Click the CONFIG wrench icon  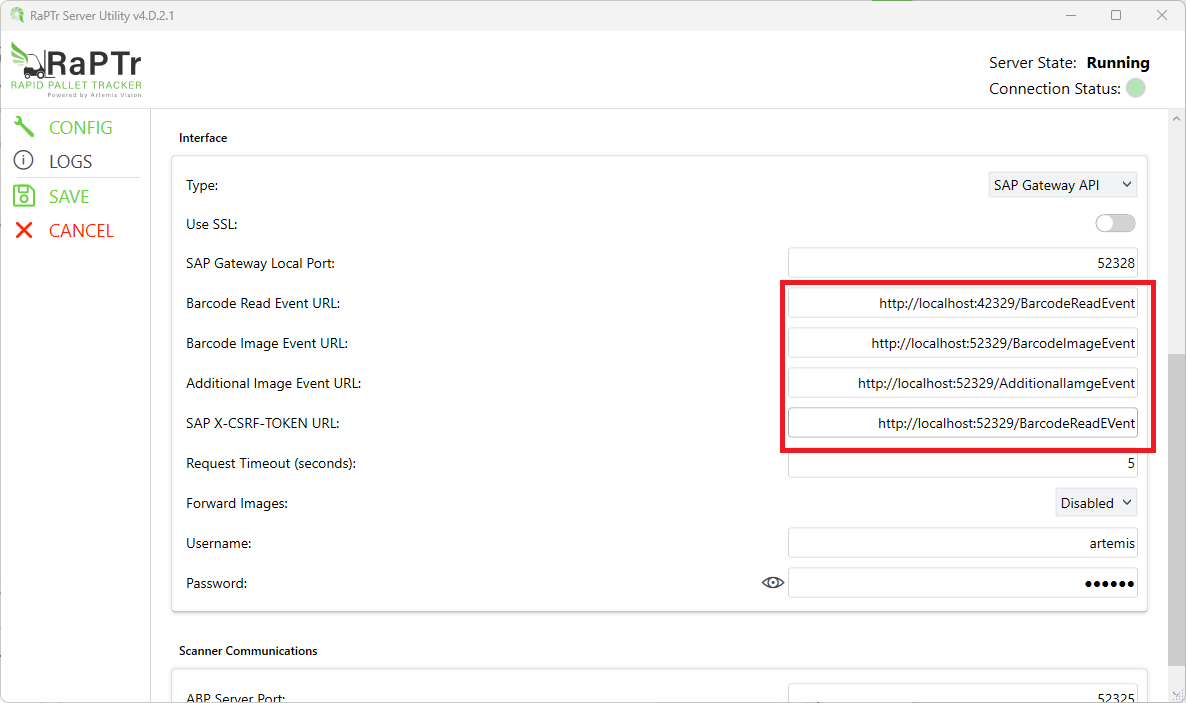(24, 127)
